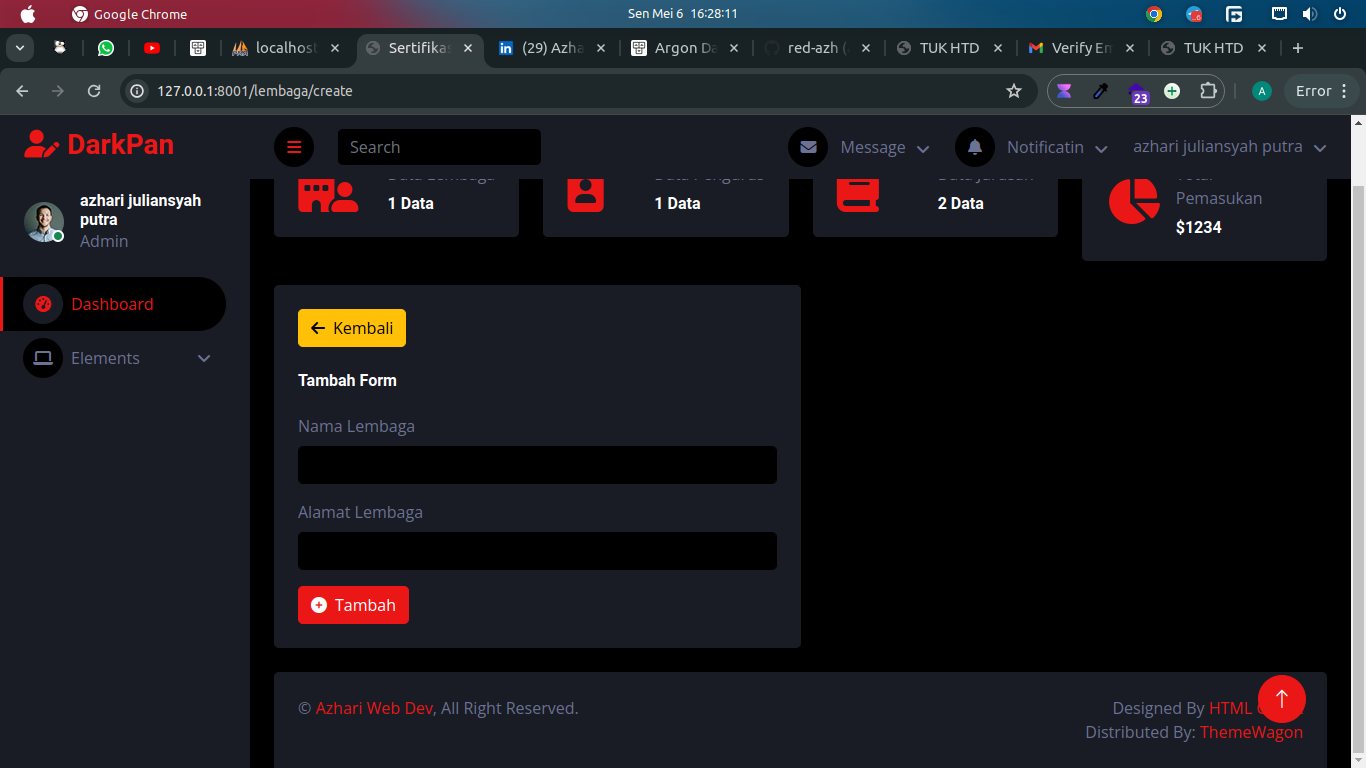Click the DarkPan logo
Viewport: 1366px width, 768px height.
(x=99, y=145)
